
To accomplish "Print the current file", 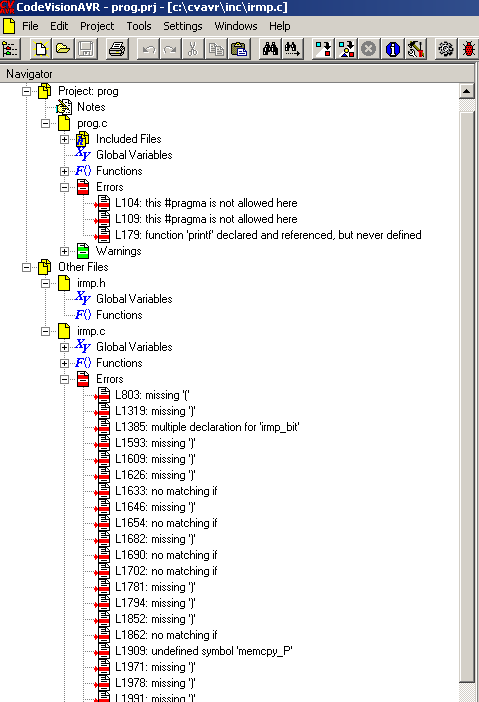I will [x=117, y=49].
